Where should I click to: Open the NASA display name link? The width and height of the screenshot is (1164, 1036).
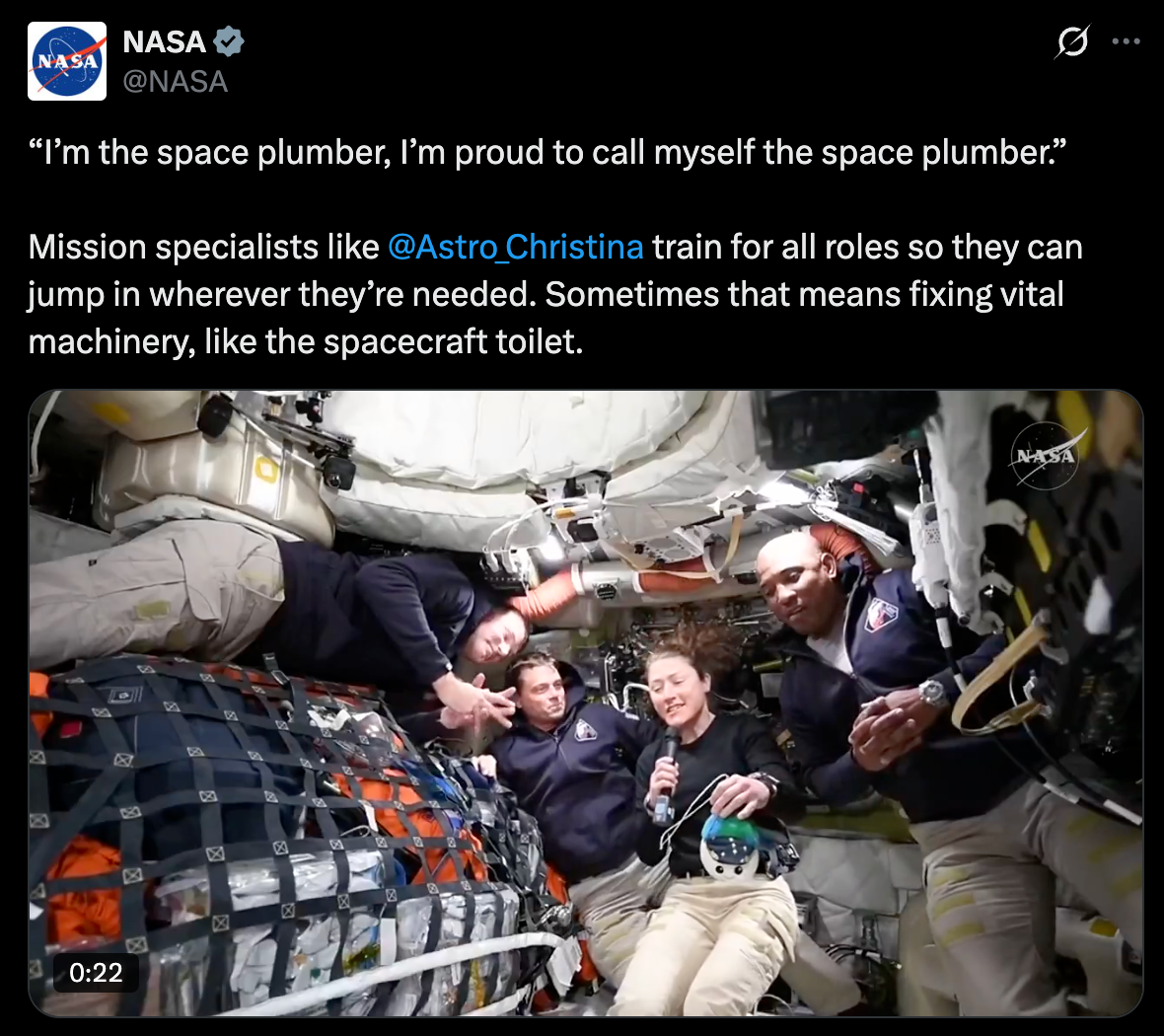click(x=164, y=41)
